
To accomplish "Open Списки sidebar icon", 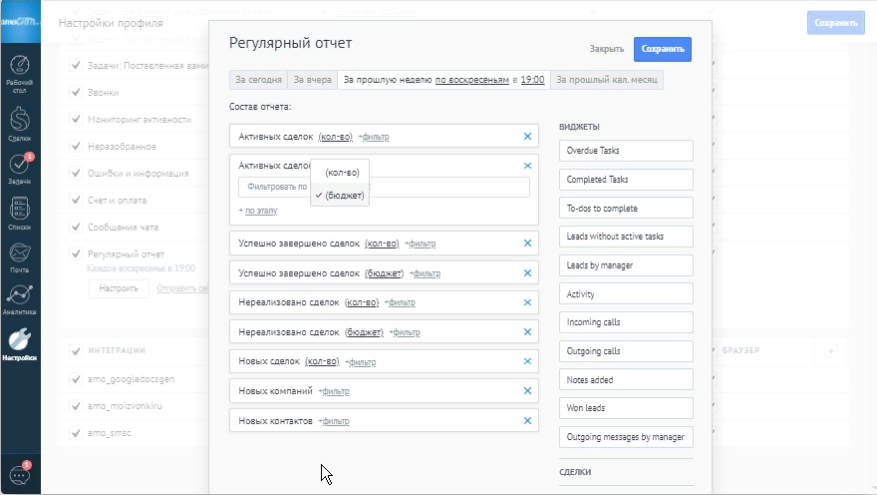I will coord(19,211).
